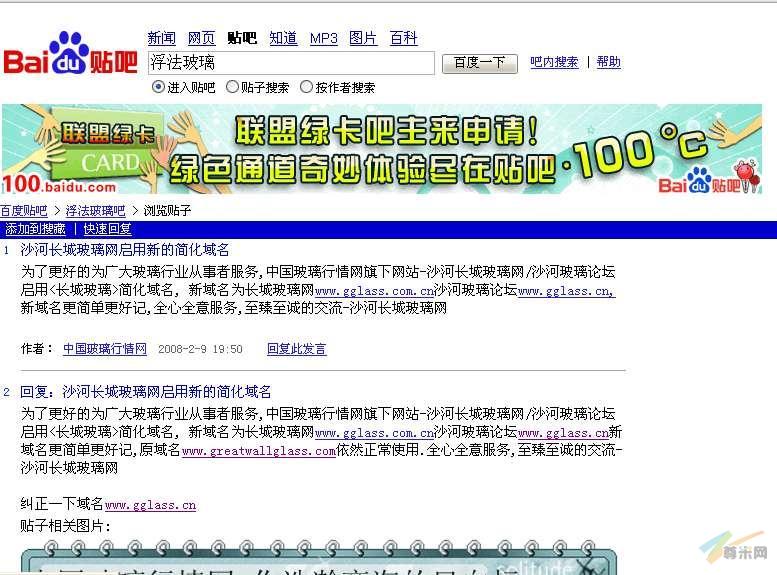The image size is (777, 575).
Task: Open the 网页 tab link
Action: (202, 38)
